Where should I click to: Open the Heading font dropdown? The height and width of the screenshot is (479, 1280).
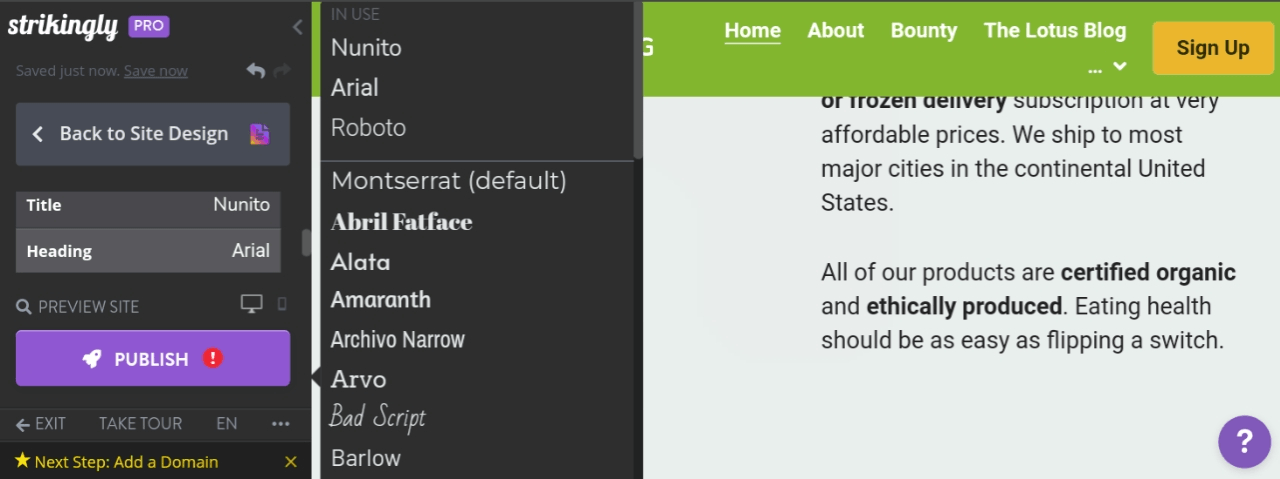[x=148, y=251]
